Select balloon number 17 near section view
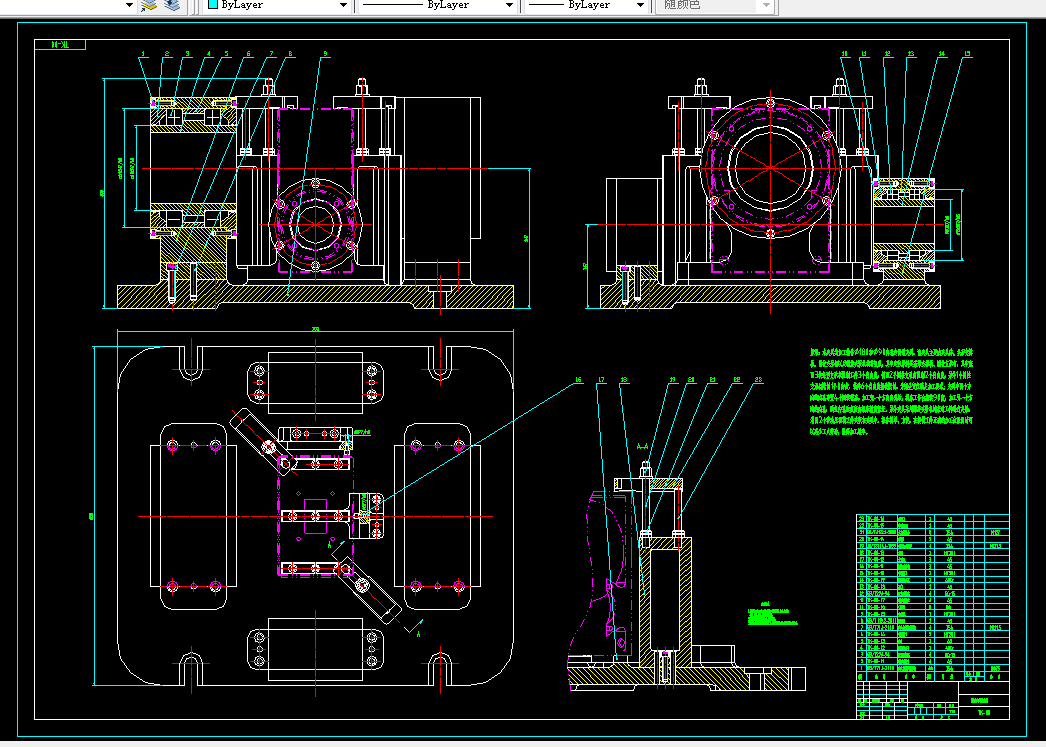This screenshot has width=1046, height=747. (x=601, y=380)
